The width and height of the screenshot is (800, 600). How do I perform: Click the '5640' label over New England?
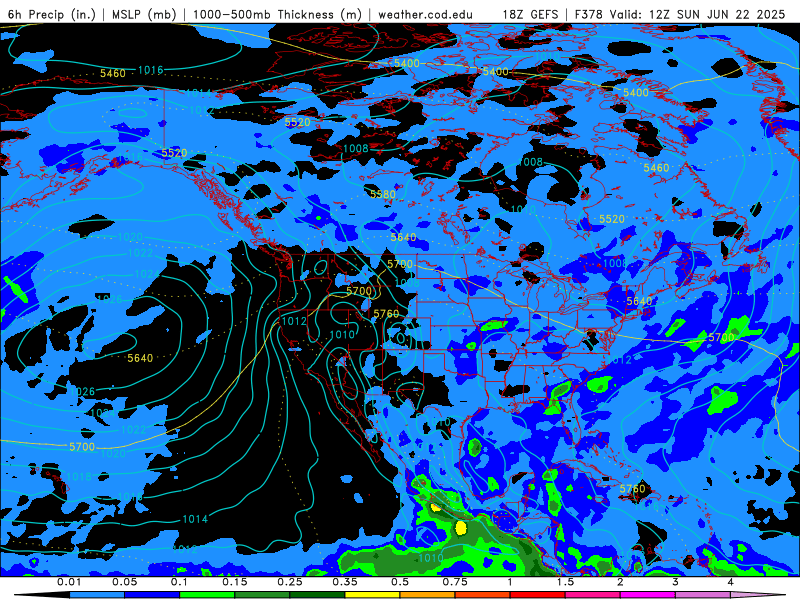tap(639, 302)
